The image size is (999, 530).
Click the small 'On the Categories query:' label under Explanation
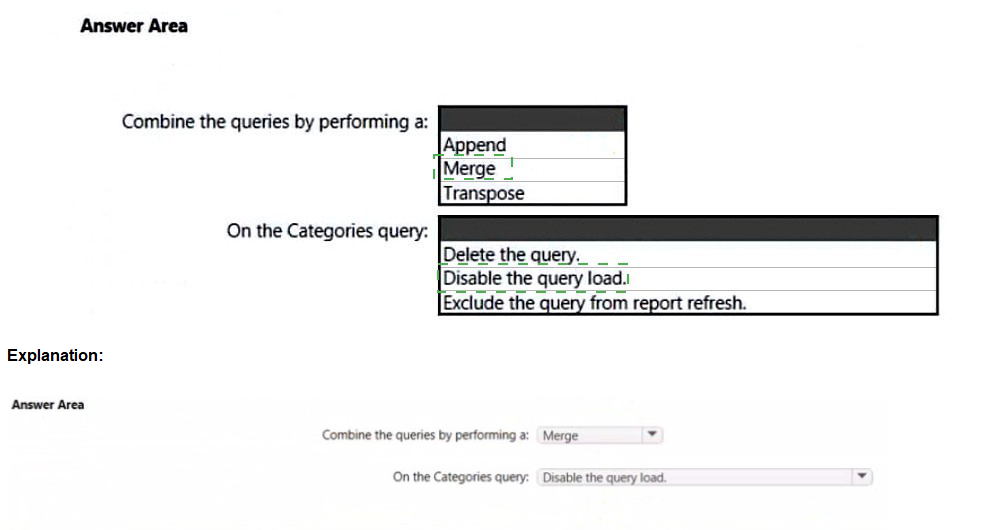461,477
